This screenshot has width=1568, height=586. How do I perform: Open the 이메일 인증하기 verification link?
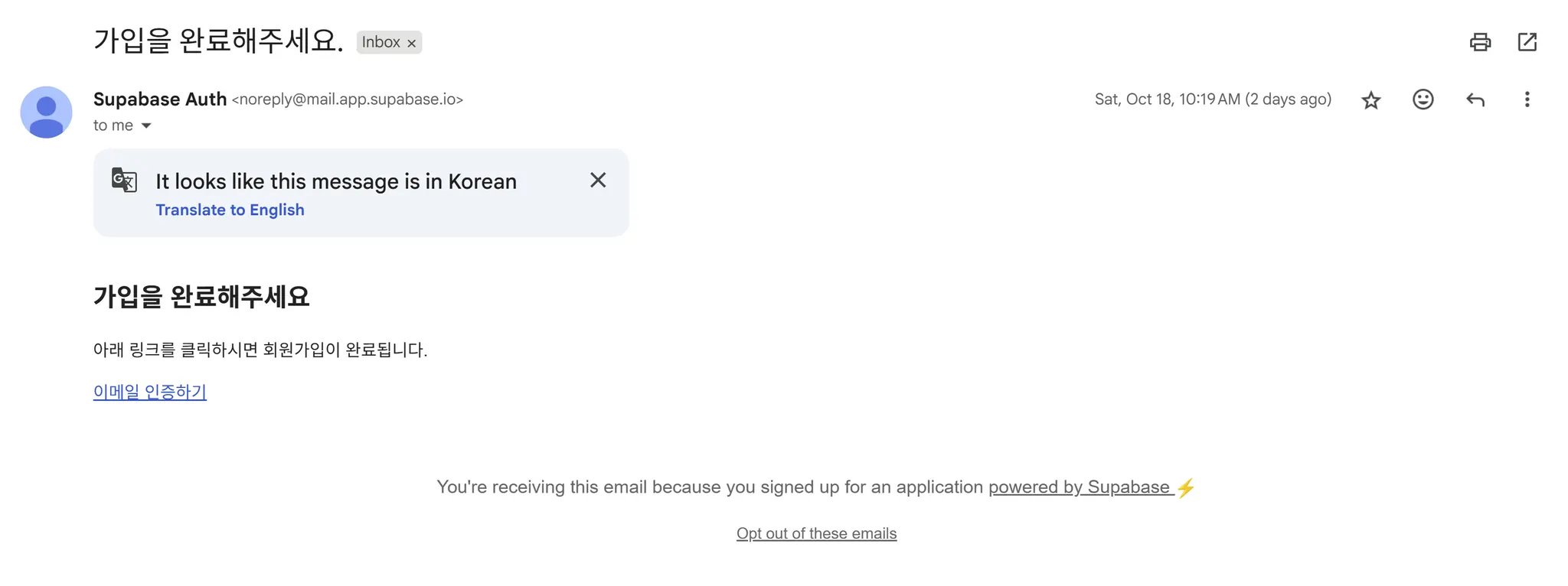(x=150, y=392)
